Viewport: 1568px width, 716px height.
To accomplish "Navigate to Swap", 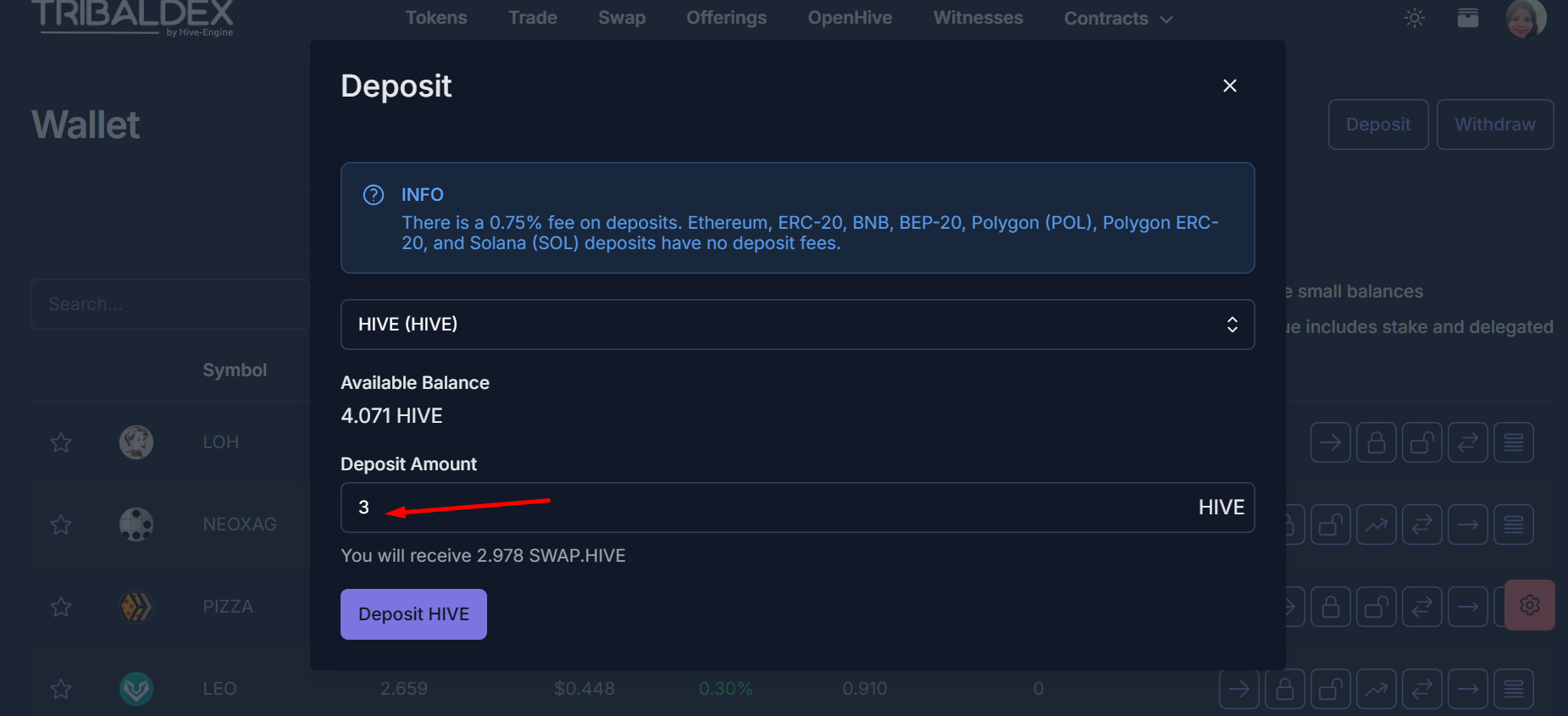I will [622, 18].
